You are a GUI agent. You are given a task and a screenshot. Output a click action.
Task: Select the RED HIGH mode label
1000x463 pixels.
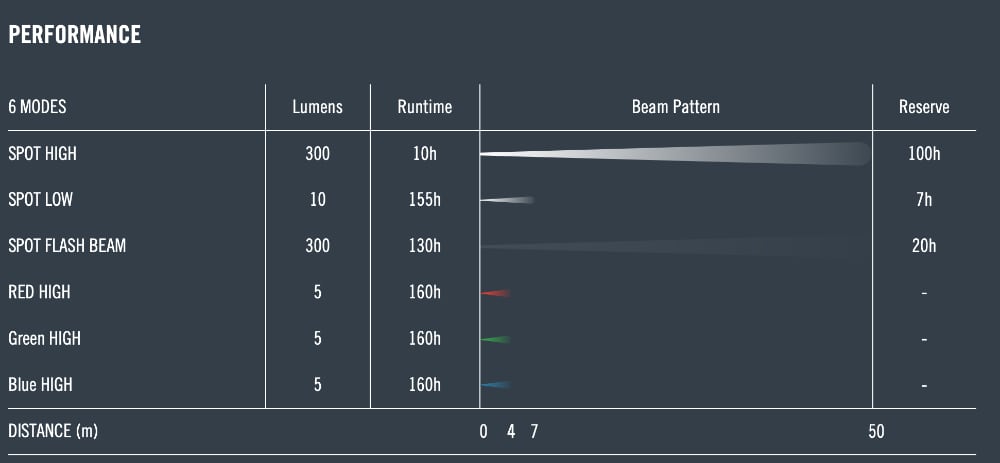(39, 292)
